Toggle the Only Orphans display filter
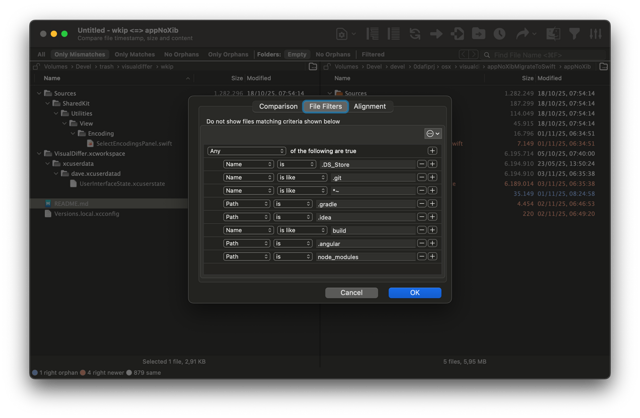 (x=228, y=54)
